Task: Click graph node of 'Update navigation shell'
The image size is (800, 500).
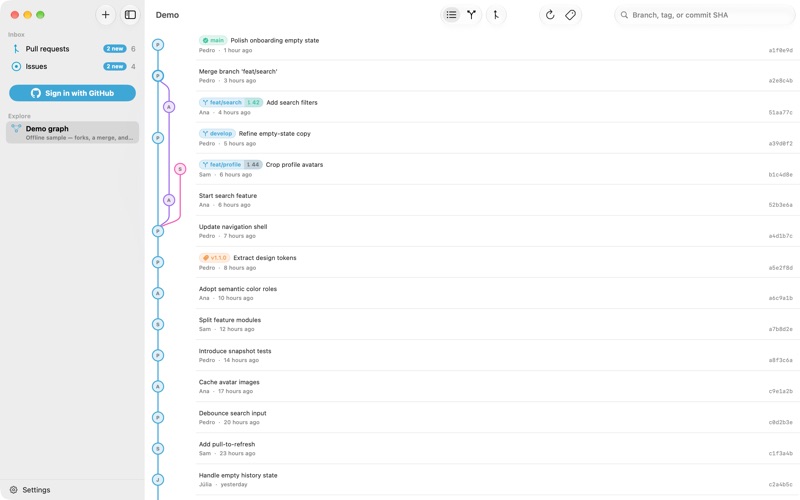Action: (x=158, y=231)
